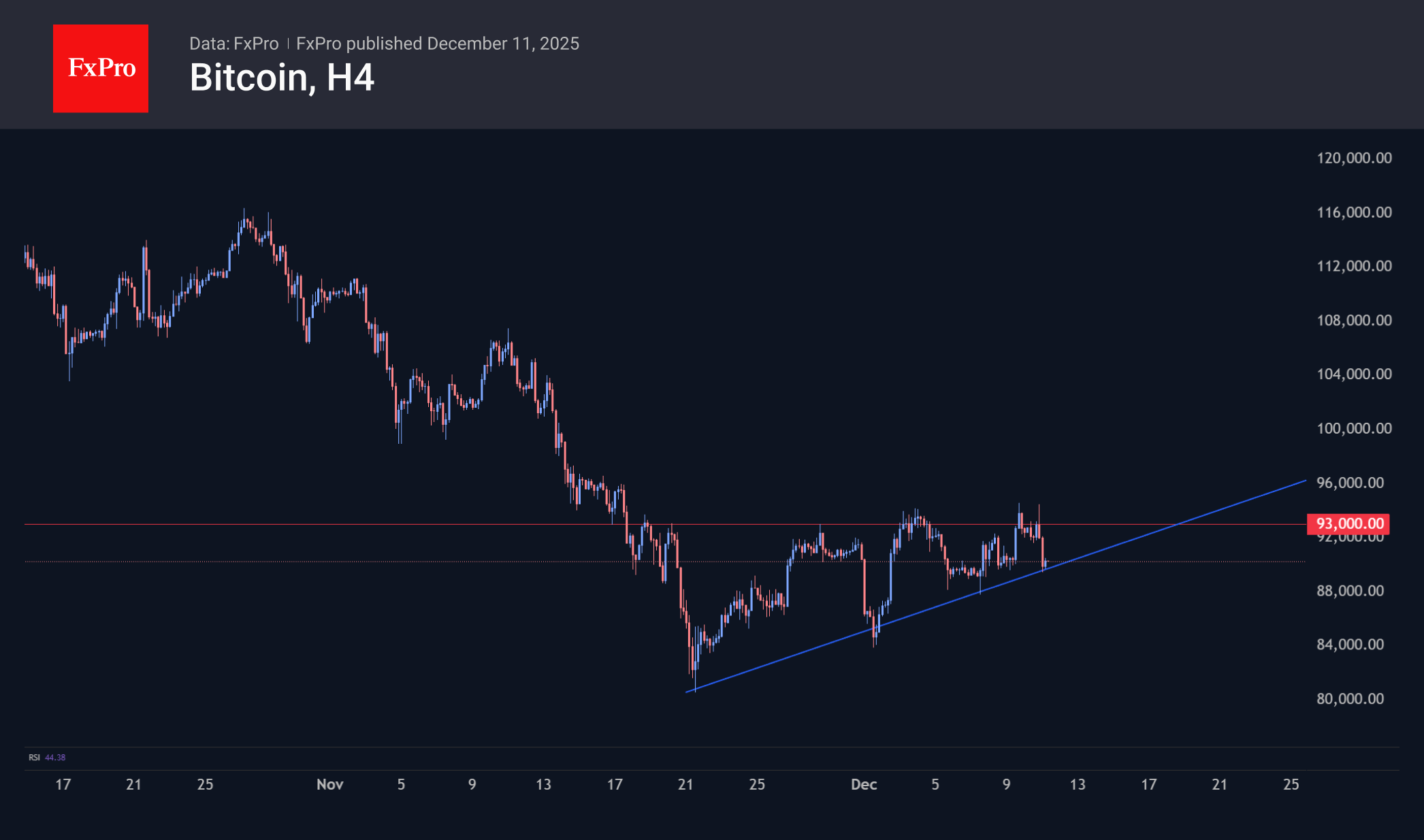
Task: Click the Nov label on time axis
Action: click(329, 784)
